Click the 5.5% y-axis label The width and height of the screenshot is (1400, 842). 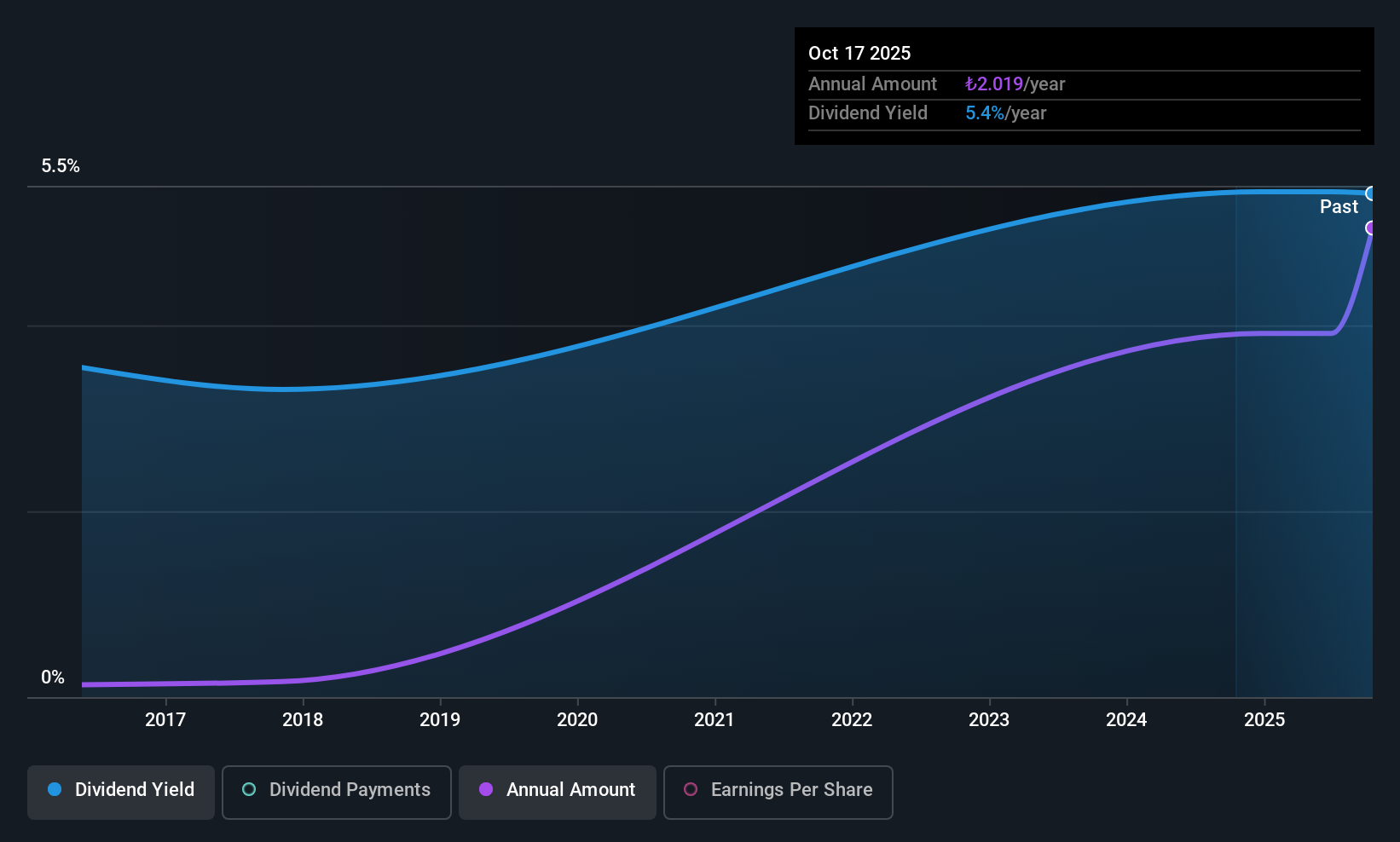[61, 166]
